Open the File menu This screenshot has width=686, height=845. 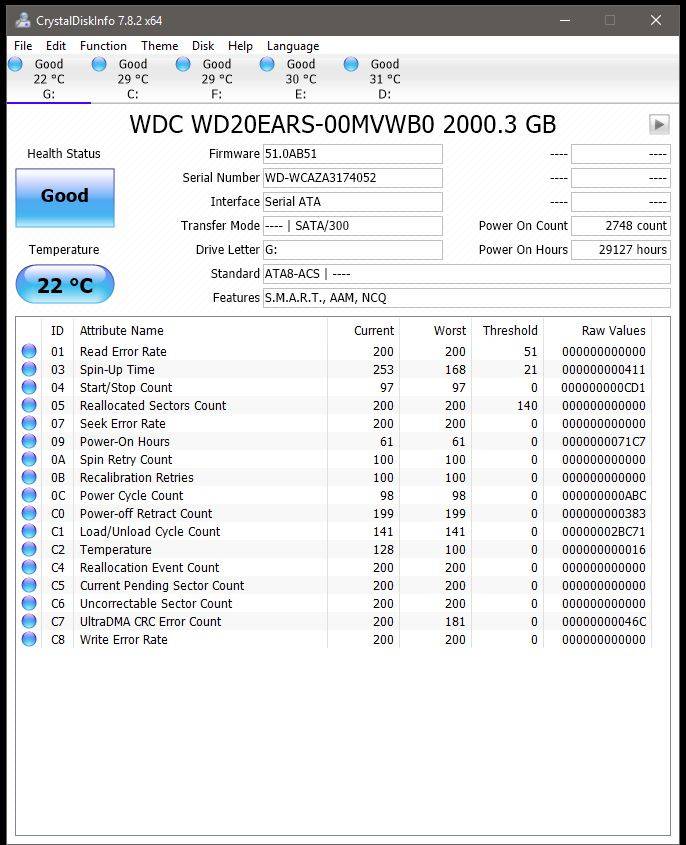(x=23, y=46)
